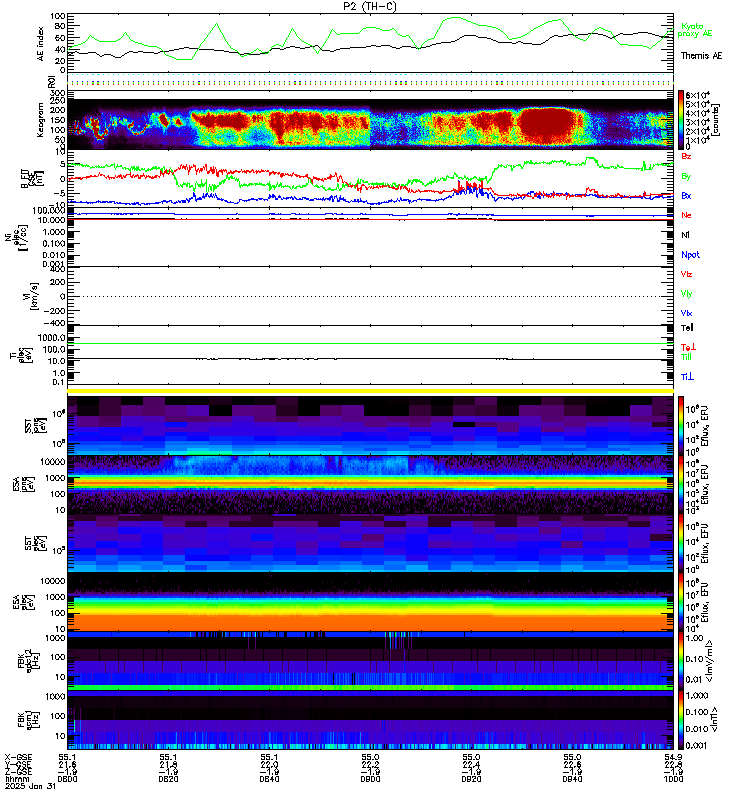The height and width of the screenshot is (800, 750).
Task: Click the Vi velocity plot zero dotted line
Action: 370,296
